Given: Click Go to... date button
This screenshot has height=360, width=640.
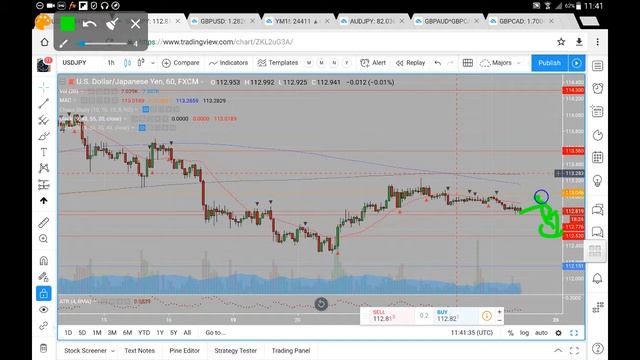Looking at the screenshot, I should coord(216,333).
